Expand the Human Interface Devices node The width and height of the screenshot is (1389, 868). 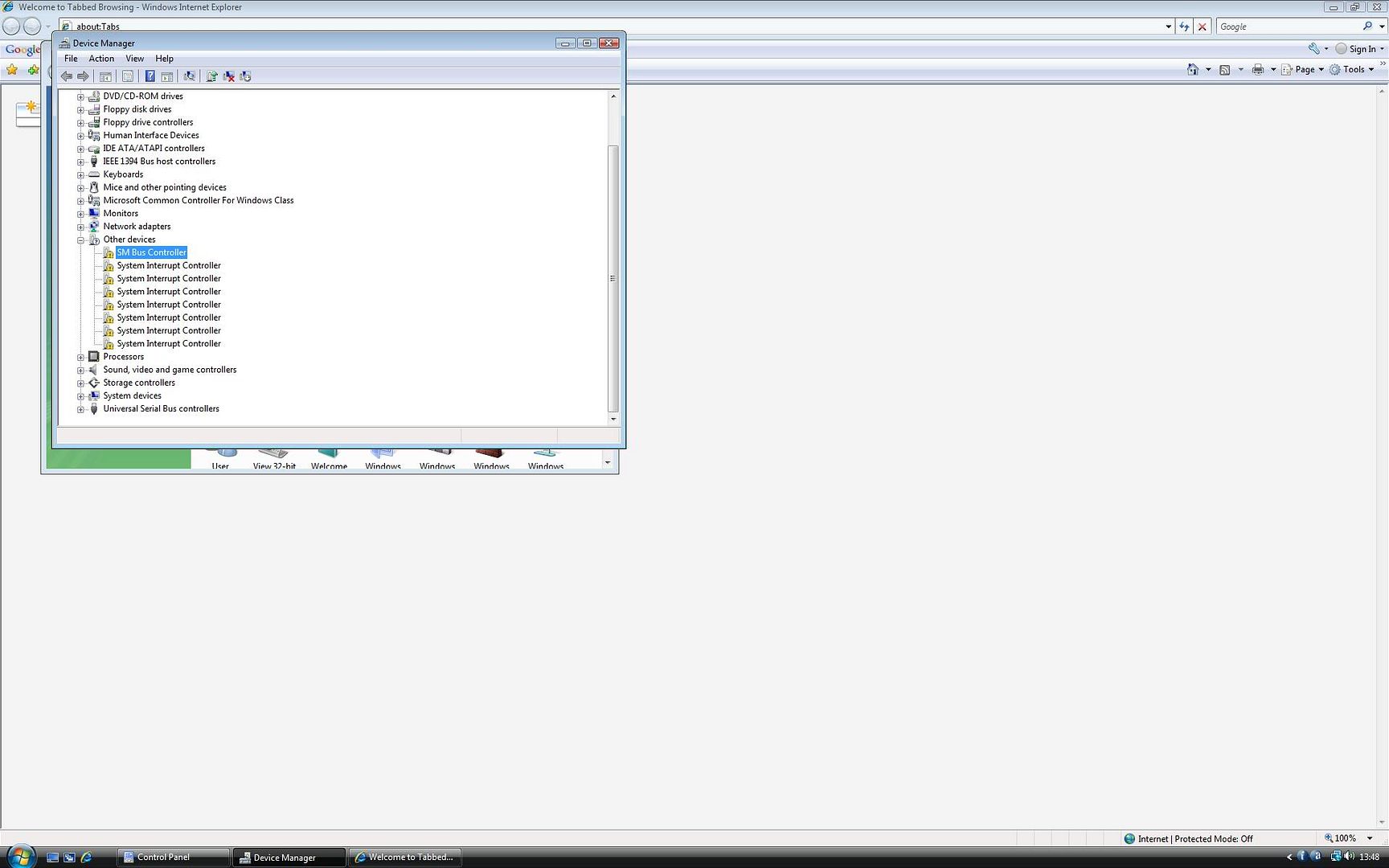tap(80, 136)
